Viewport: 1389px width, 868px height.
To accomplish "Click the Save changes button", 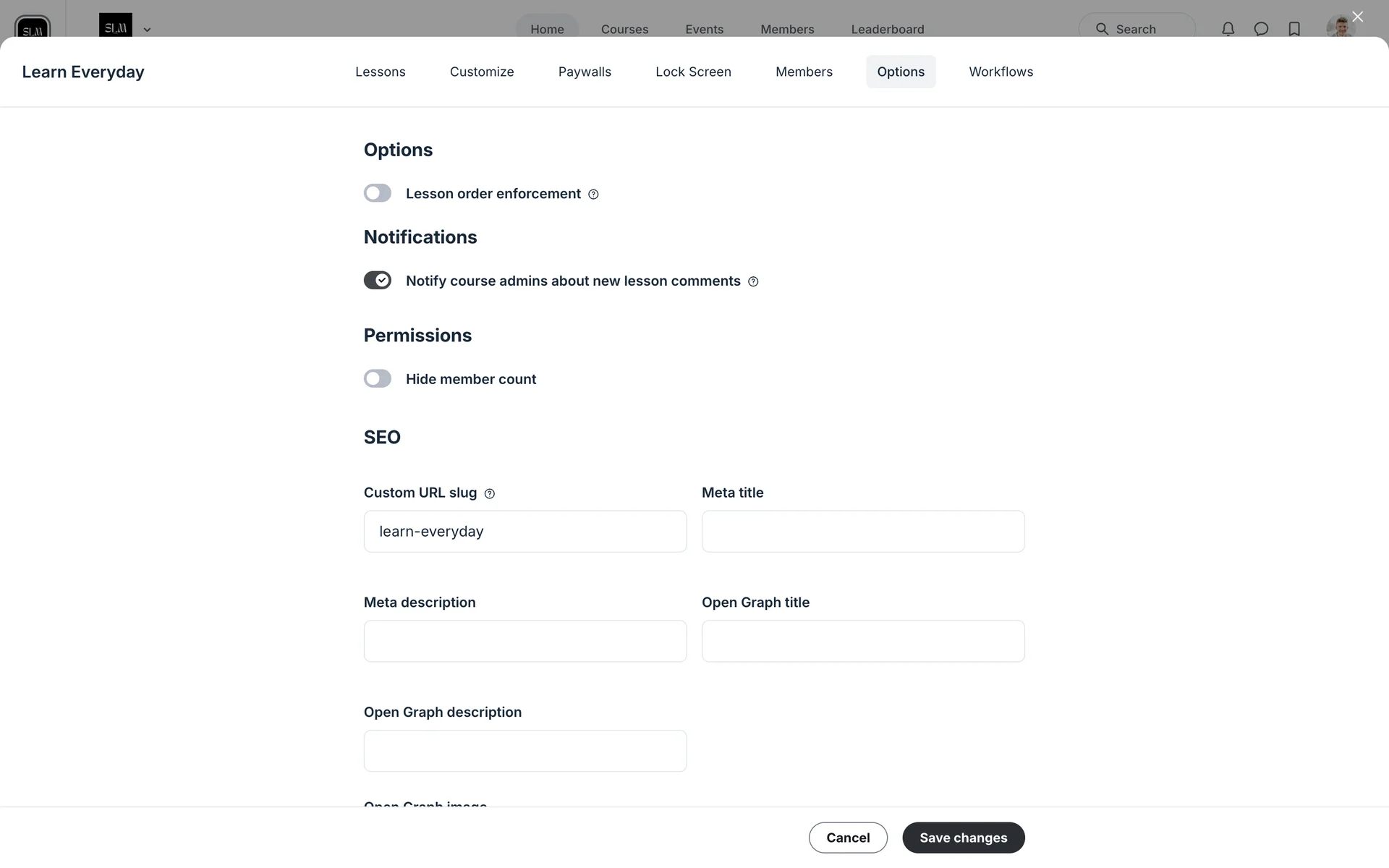I will (x=963, y=838).
